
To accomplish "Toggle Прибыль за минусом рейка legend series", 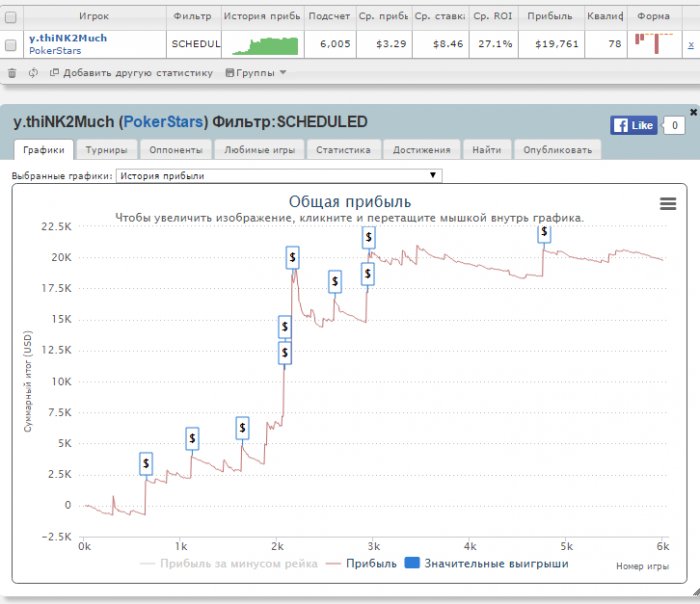I will pos(229,564).
